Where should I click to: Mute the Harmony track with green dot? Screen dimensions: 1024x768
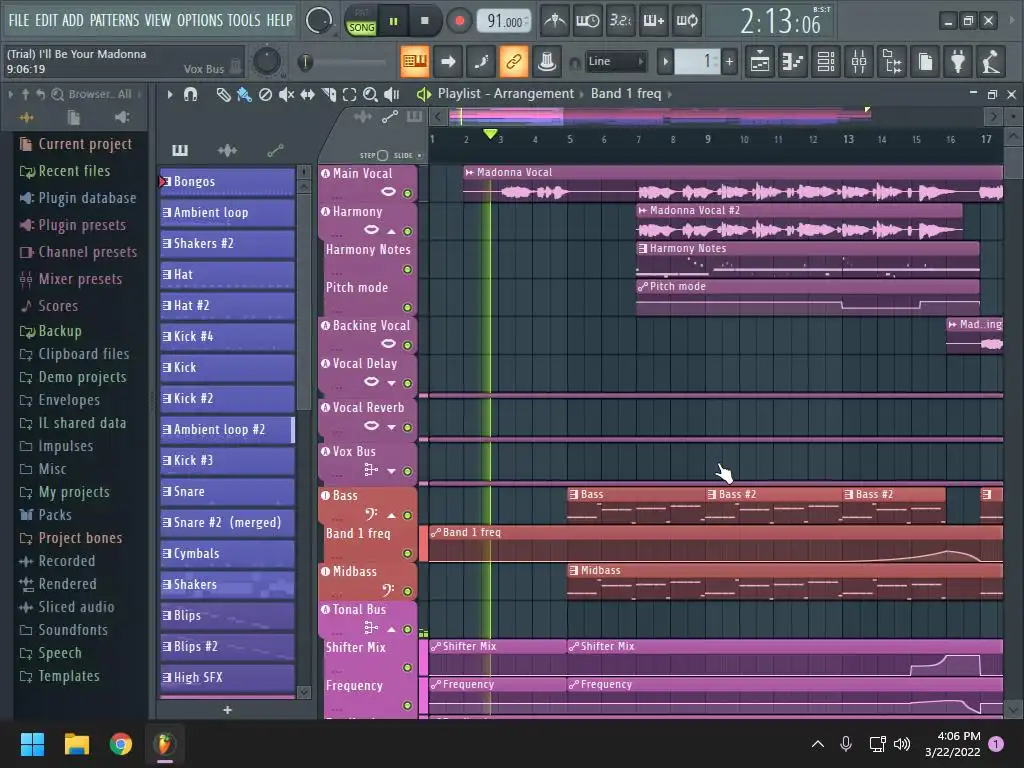(408, 231)
